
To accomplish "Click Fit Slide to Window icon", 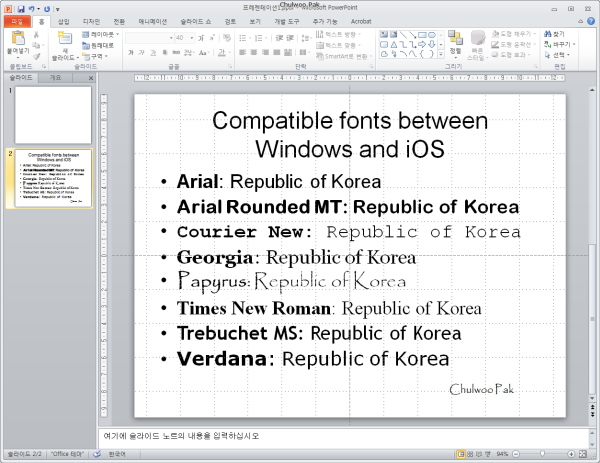I will pos(582,454).
